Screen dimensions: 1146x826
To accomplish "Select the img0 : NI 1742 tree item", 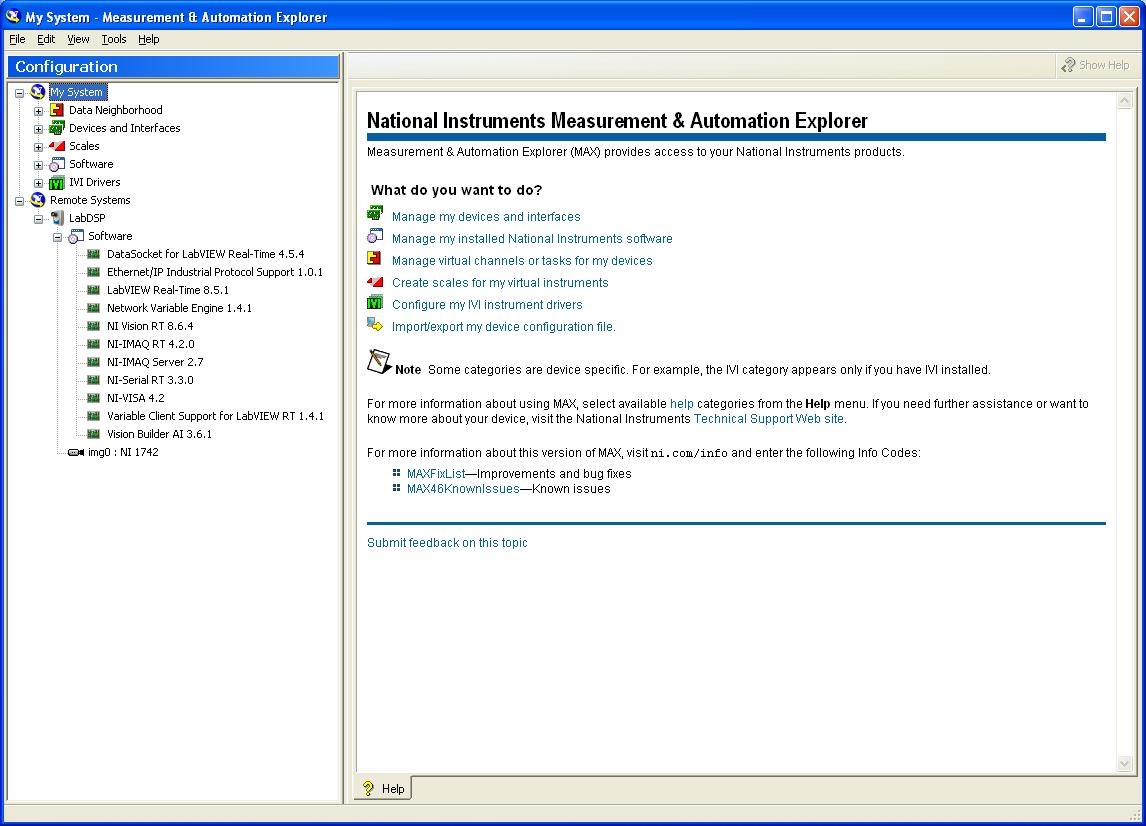I will [123, 452].
